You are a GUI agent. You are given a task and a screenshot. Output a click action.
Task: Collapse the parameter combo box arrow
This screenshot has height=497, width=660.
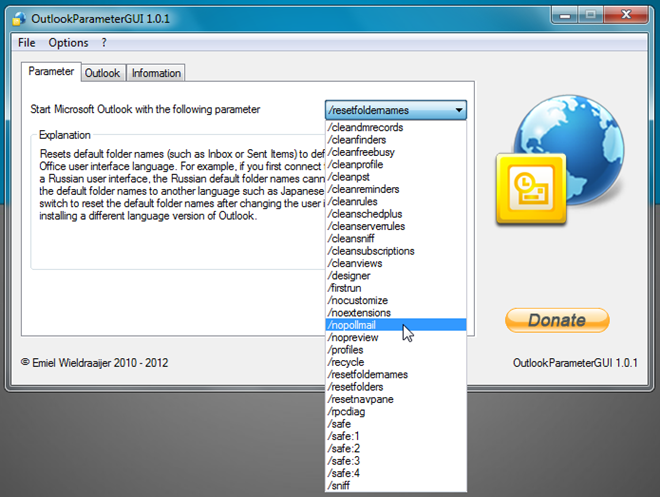tap(459, 110)
